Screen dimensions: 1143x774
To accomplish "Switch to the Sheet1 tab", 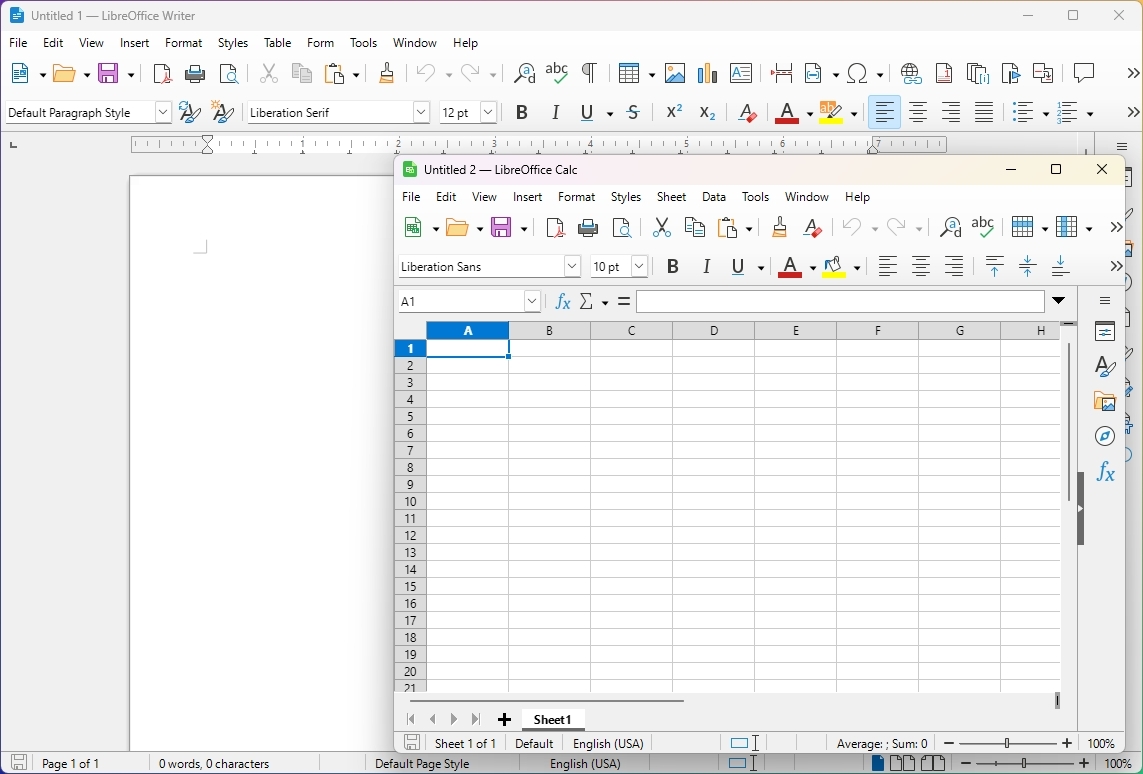I will (552, 720).
